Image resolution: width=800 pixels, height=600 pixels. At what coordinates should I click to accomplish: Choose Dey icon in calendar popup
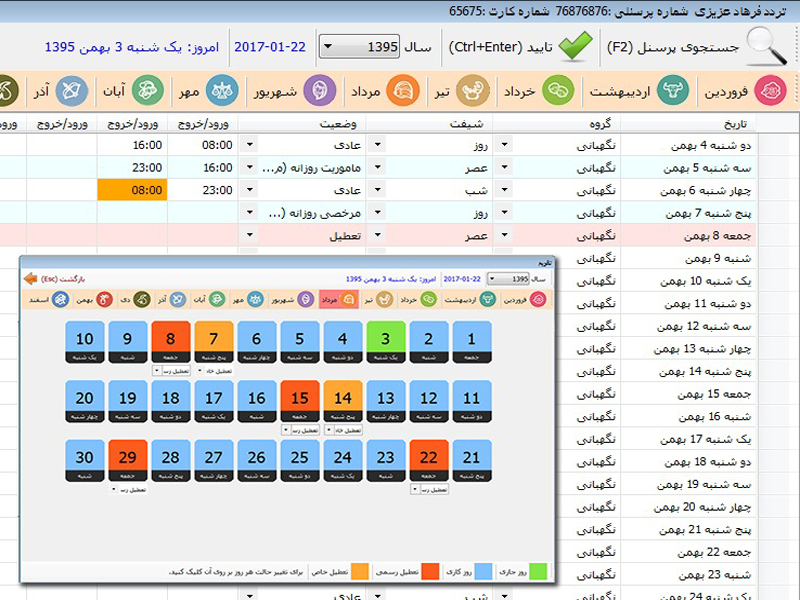pyautogui.click(x=142, y=299)
